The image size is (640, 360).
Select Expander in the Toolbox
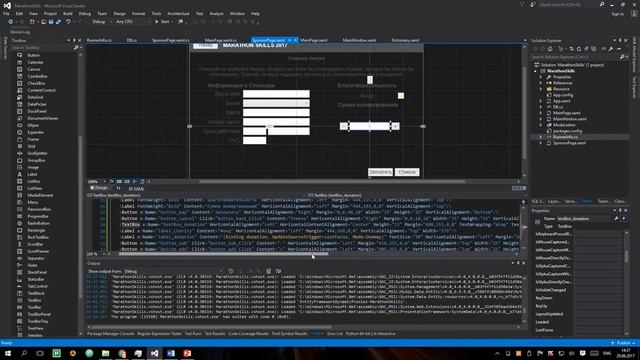pyautogui.click(x=36, y=132)
